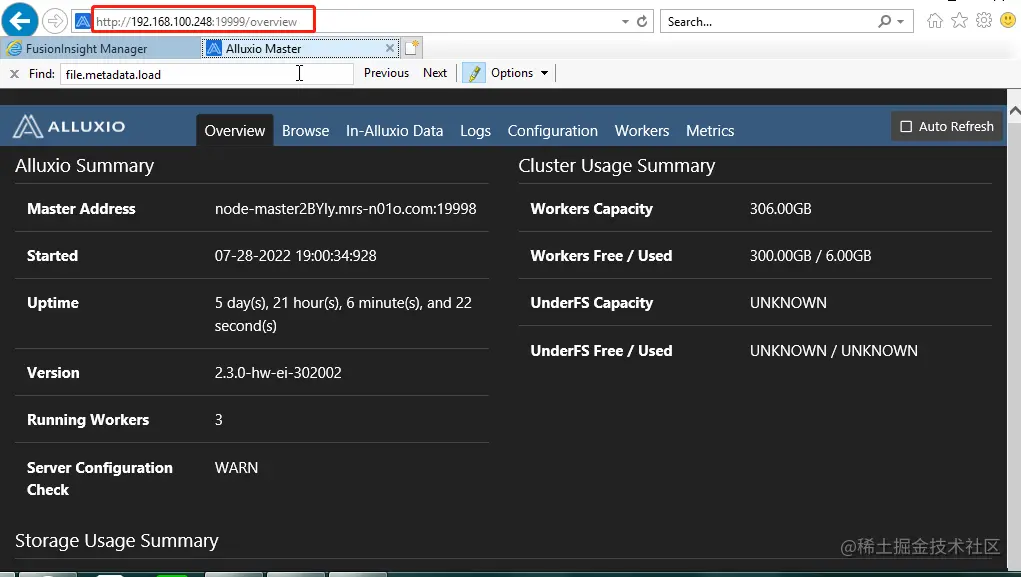
Task: Click the value 300.00GB / 6.00GB
Action: tap(811, 255)
